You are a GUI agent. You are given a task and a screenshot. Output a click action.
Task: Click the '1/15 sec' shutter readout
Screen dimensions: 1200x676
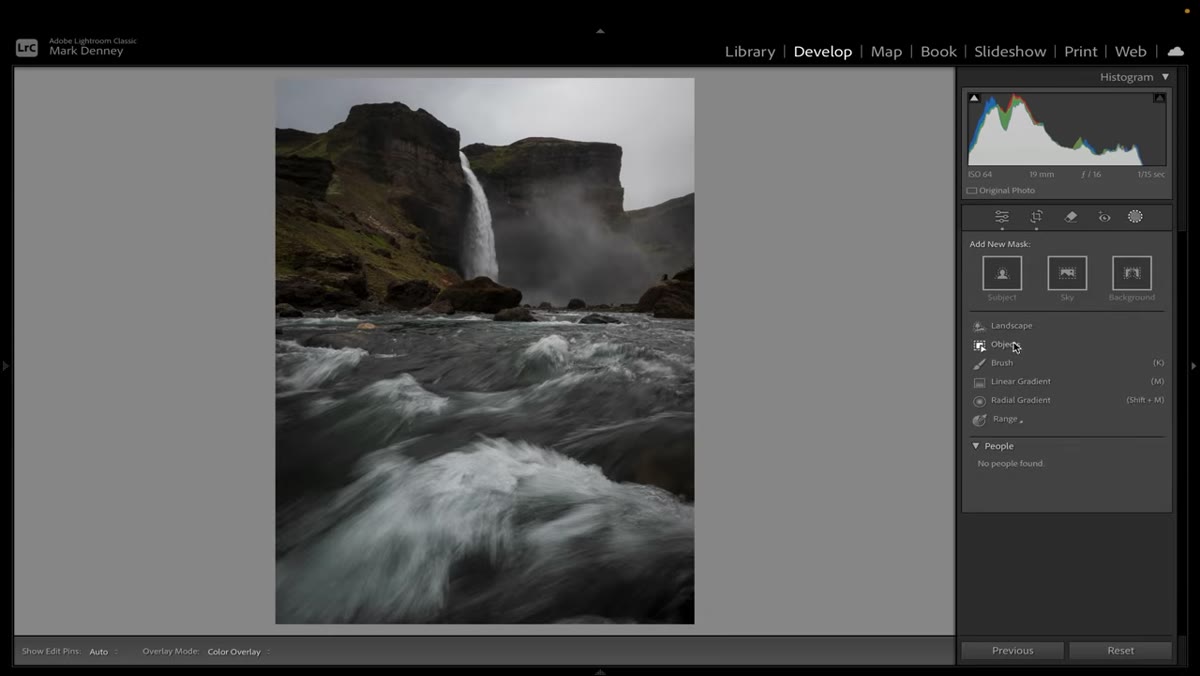pos(1151,174)
